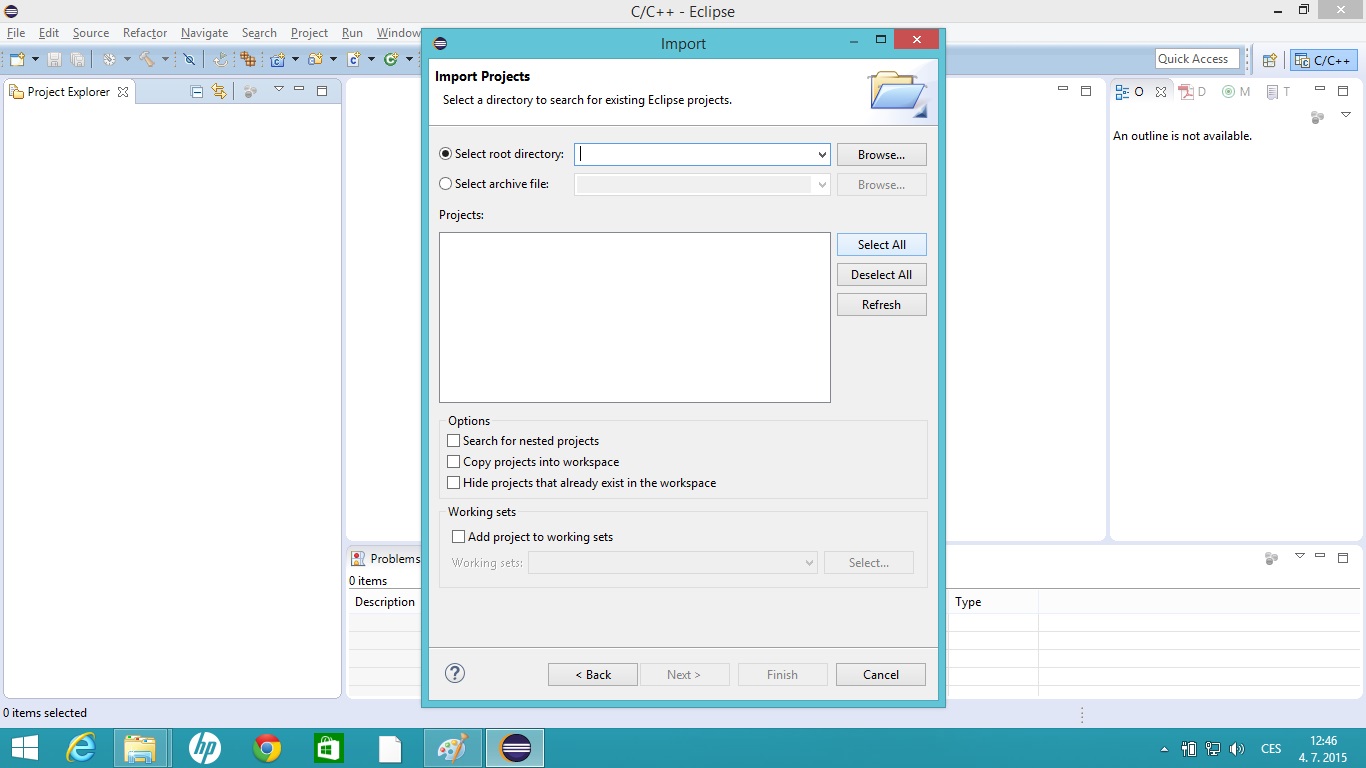Click the Save icon in toolbar
The width and height of the screenshot is (1366, 768).
pos(54,60)
